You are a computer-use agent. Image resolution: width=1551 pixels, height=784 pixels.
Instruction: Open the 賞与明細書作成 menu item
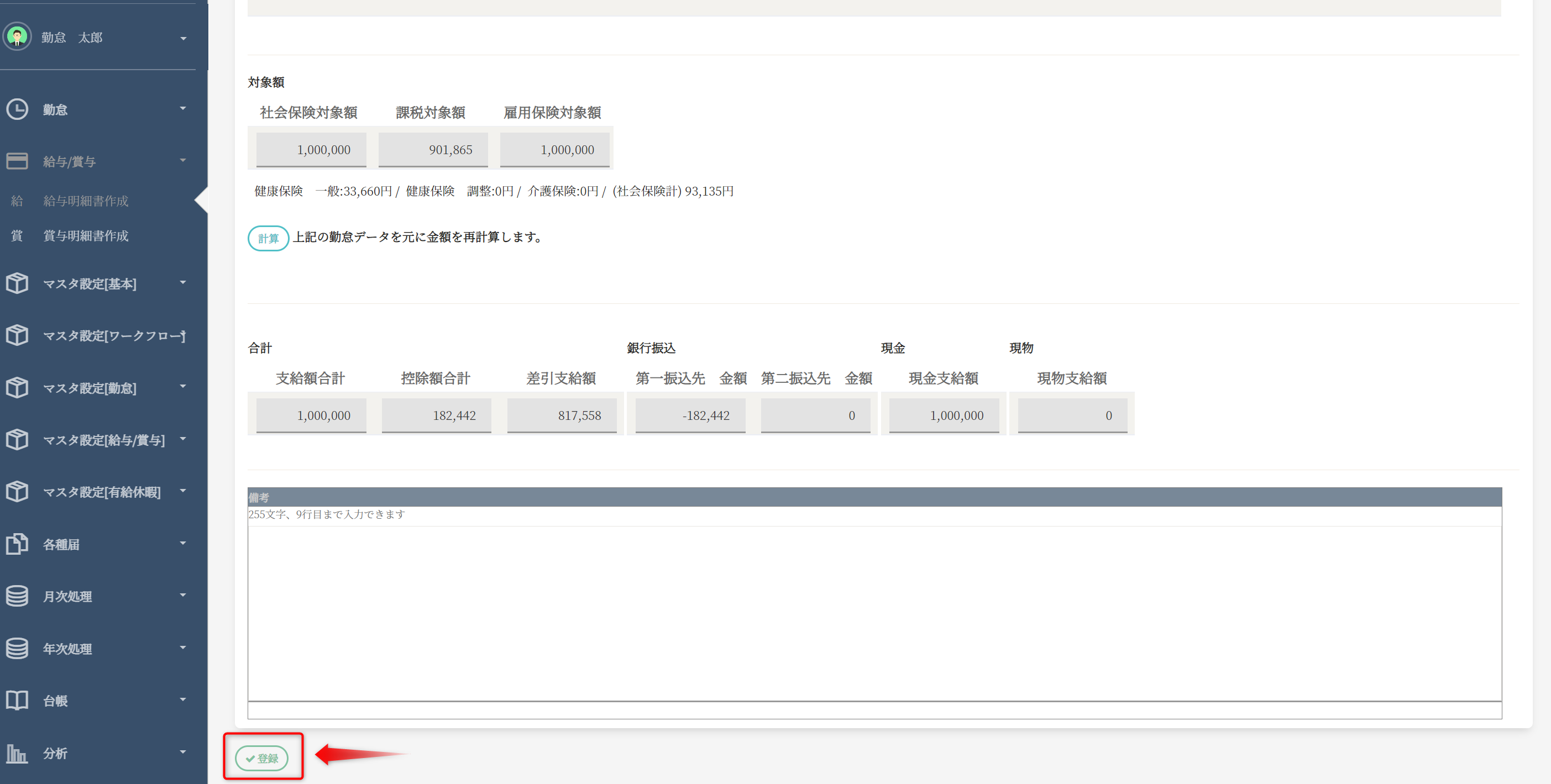[86, 236]
